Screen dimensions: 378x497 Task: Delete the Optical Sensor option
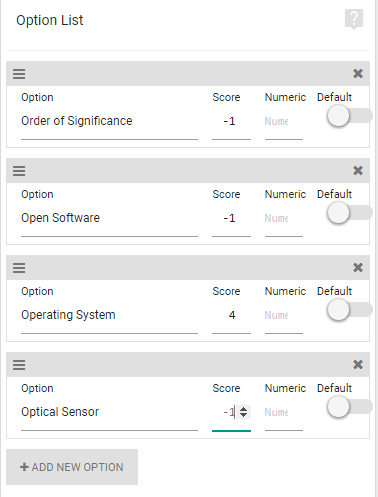(358, 364)
